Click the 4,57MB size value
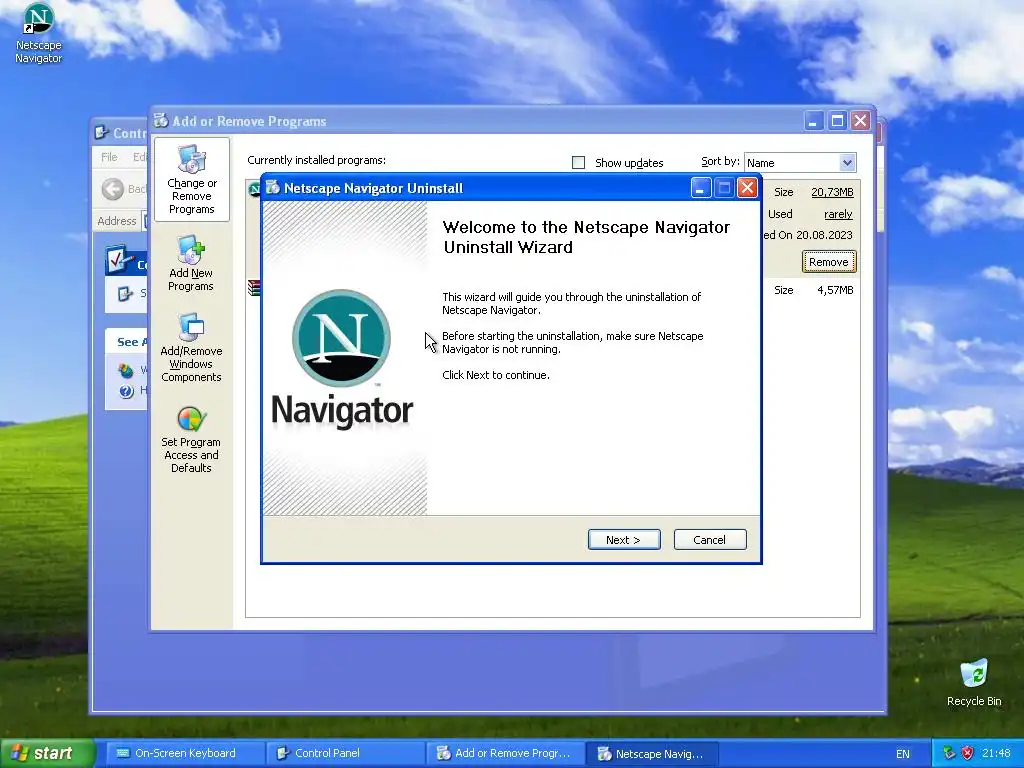The height and width of the screenshot is (768, 1024). point(835,290)
